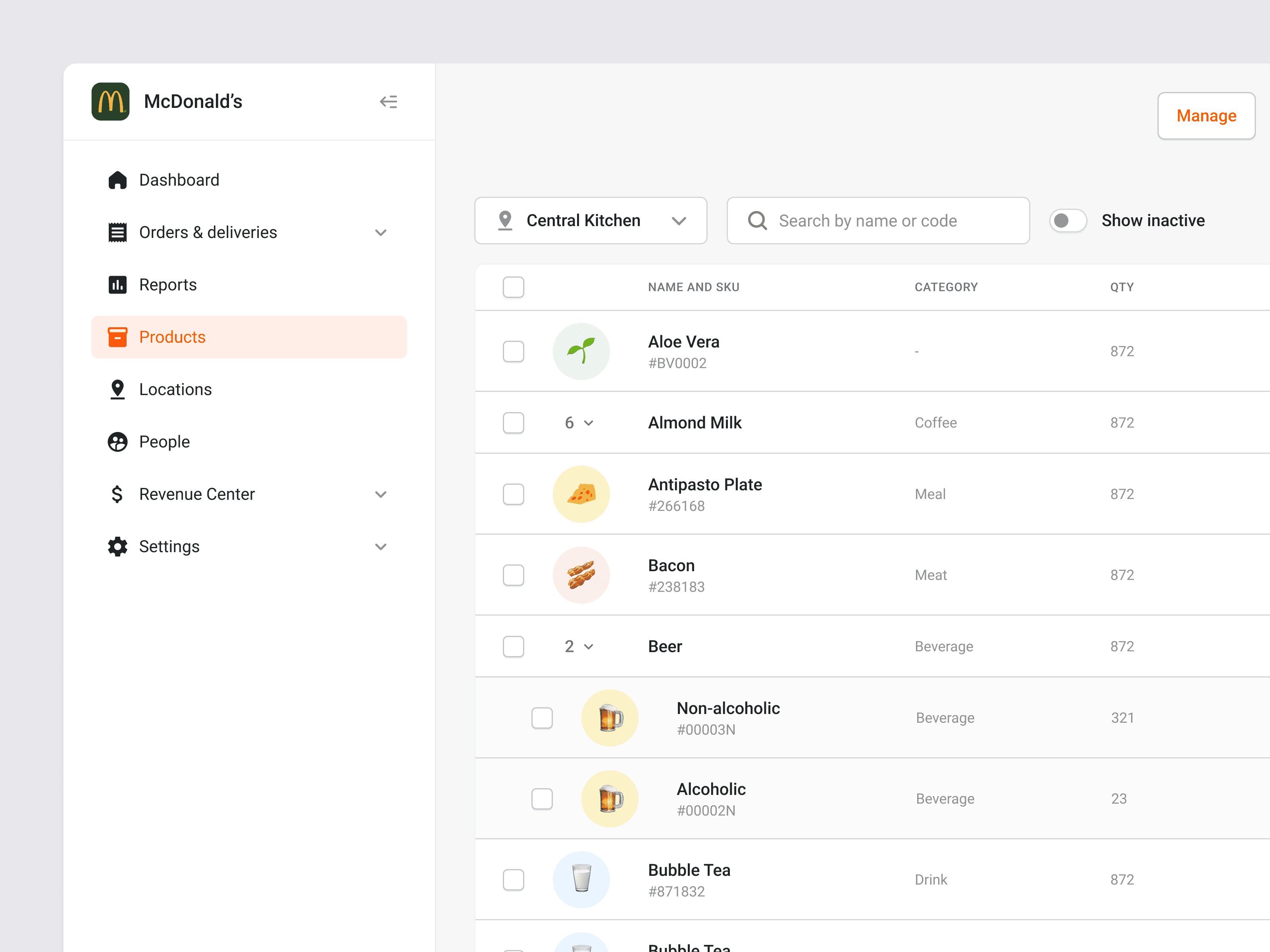Viewport: 1270px width, 952px height.
Task: Click the Drink category of Bubble Tea
Action: [x=931, y=880]
